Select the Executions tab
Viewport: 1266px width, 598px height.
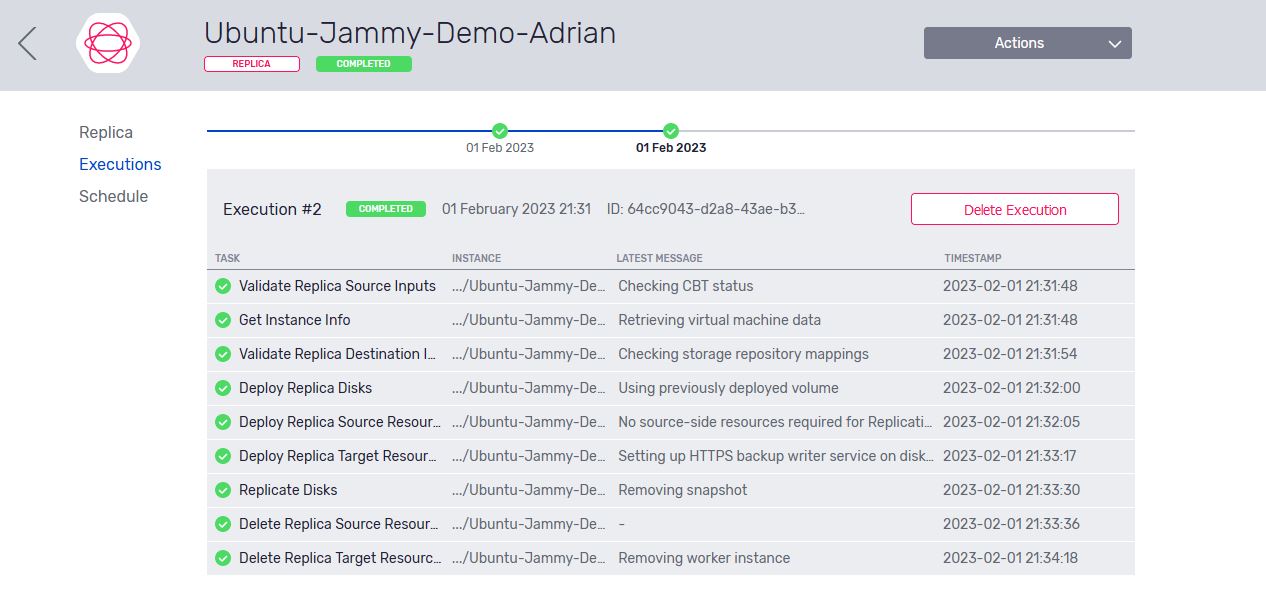coord(120,164)
